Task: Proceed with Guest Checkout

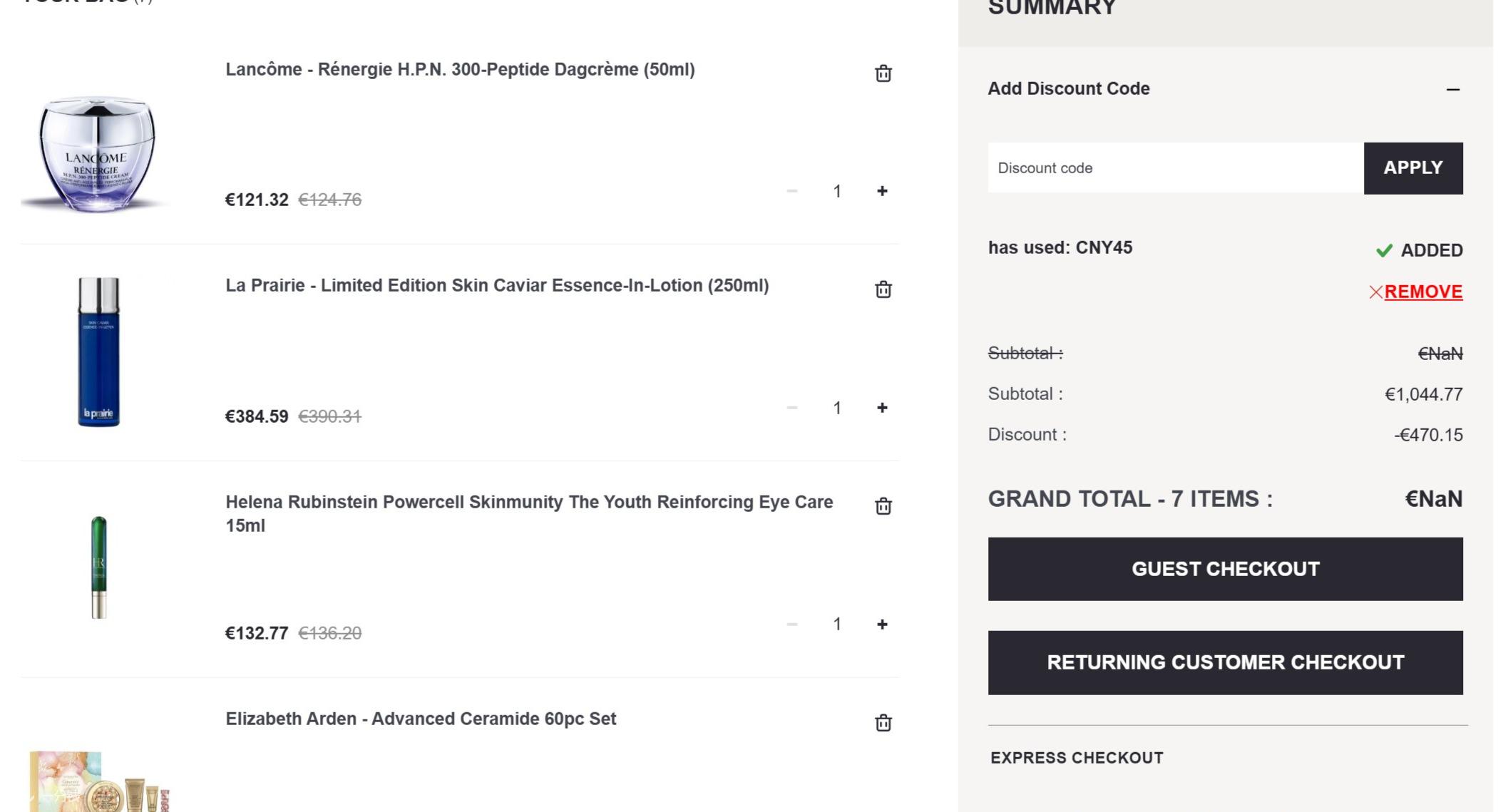Action: (x=1225, y=569)
